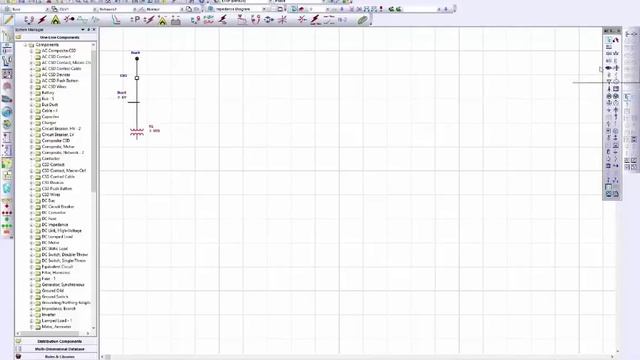Click the green map icon in left sidebar
This screenshot has width=640, height=360.
tap(7, 164)
